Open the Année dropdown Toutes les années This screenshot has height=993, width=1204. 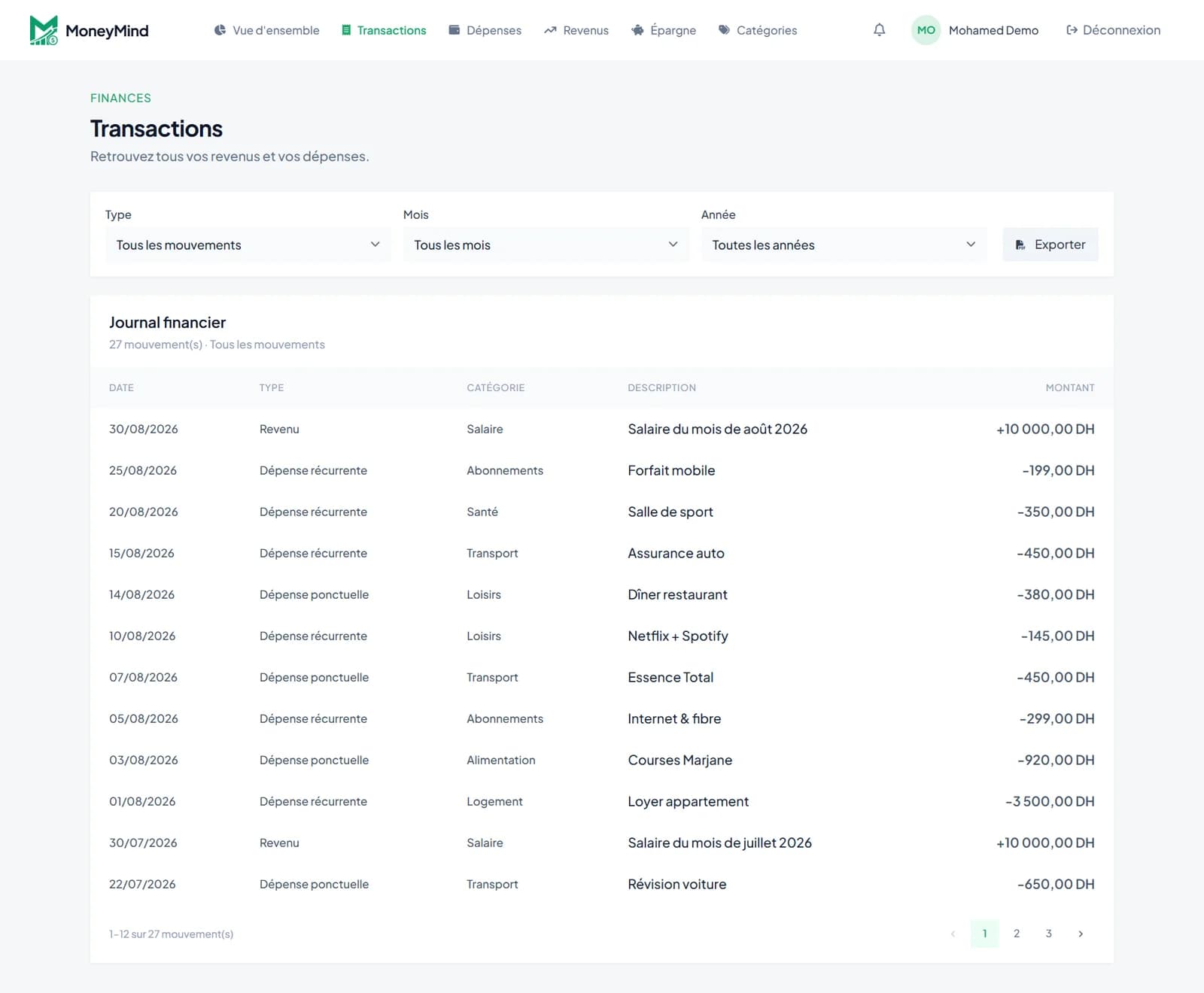pyautogui.click(x=844, y=244)
